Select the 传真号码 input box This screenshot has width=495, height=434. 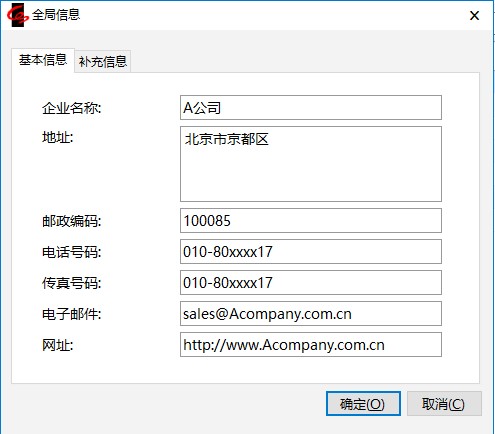[311, 283]
